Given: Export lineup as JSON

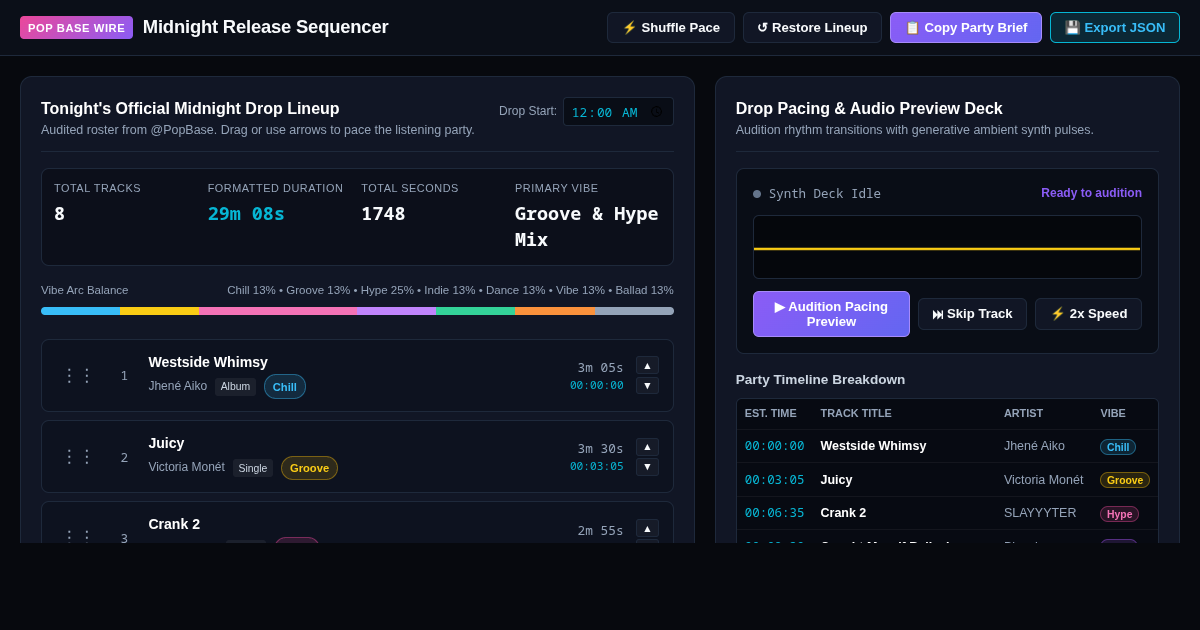Looking at the screenshot, I should 1115,28.
